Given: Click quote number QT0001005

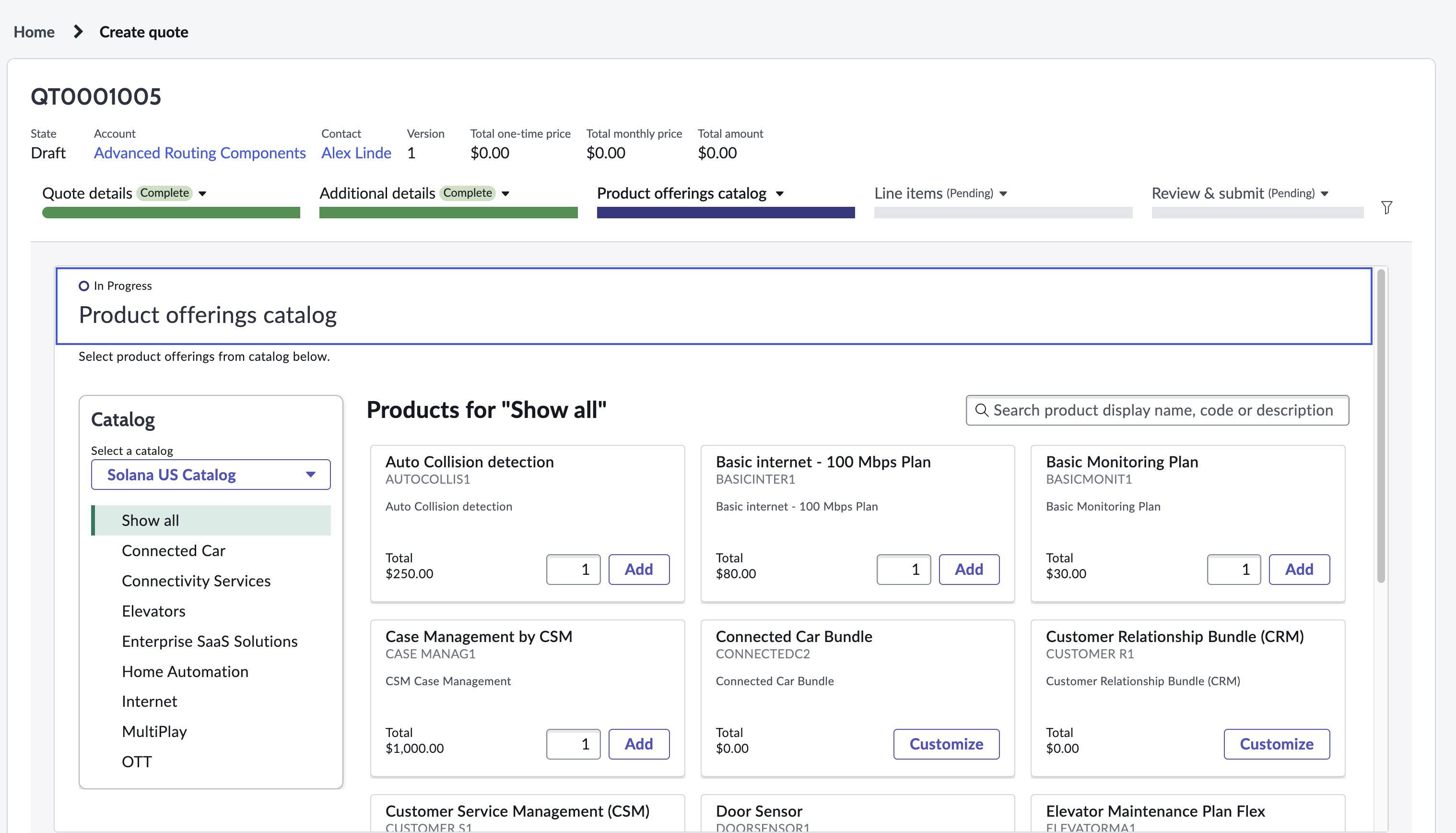Looking at the screenshot, I should click(96, 97).
